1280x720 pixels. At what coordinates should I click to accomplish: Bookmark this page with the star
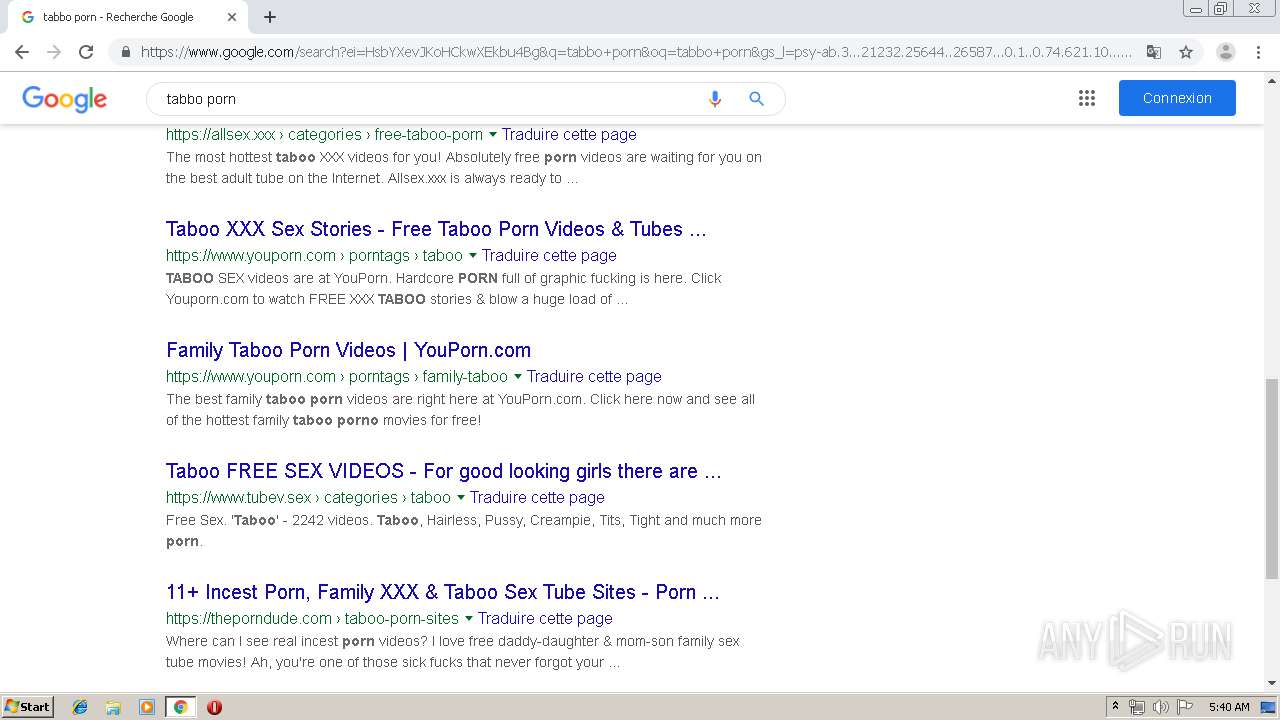point(1186,52)
